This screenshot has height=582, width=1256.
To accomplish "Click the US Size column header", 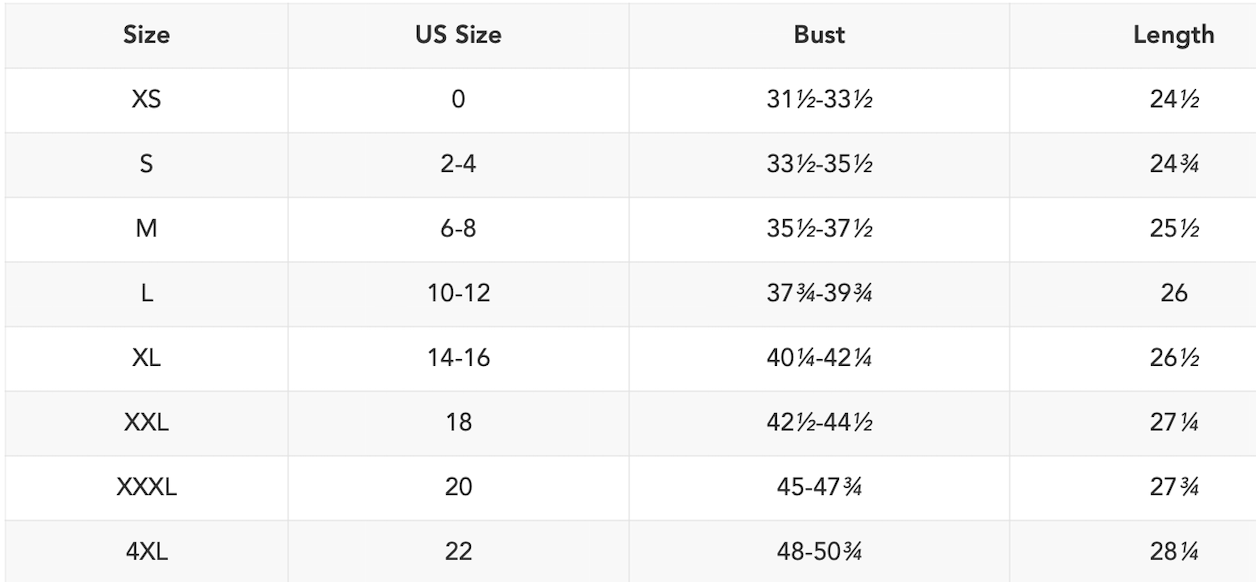I will (458, 35).
